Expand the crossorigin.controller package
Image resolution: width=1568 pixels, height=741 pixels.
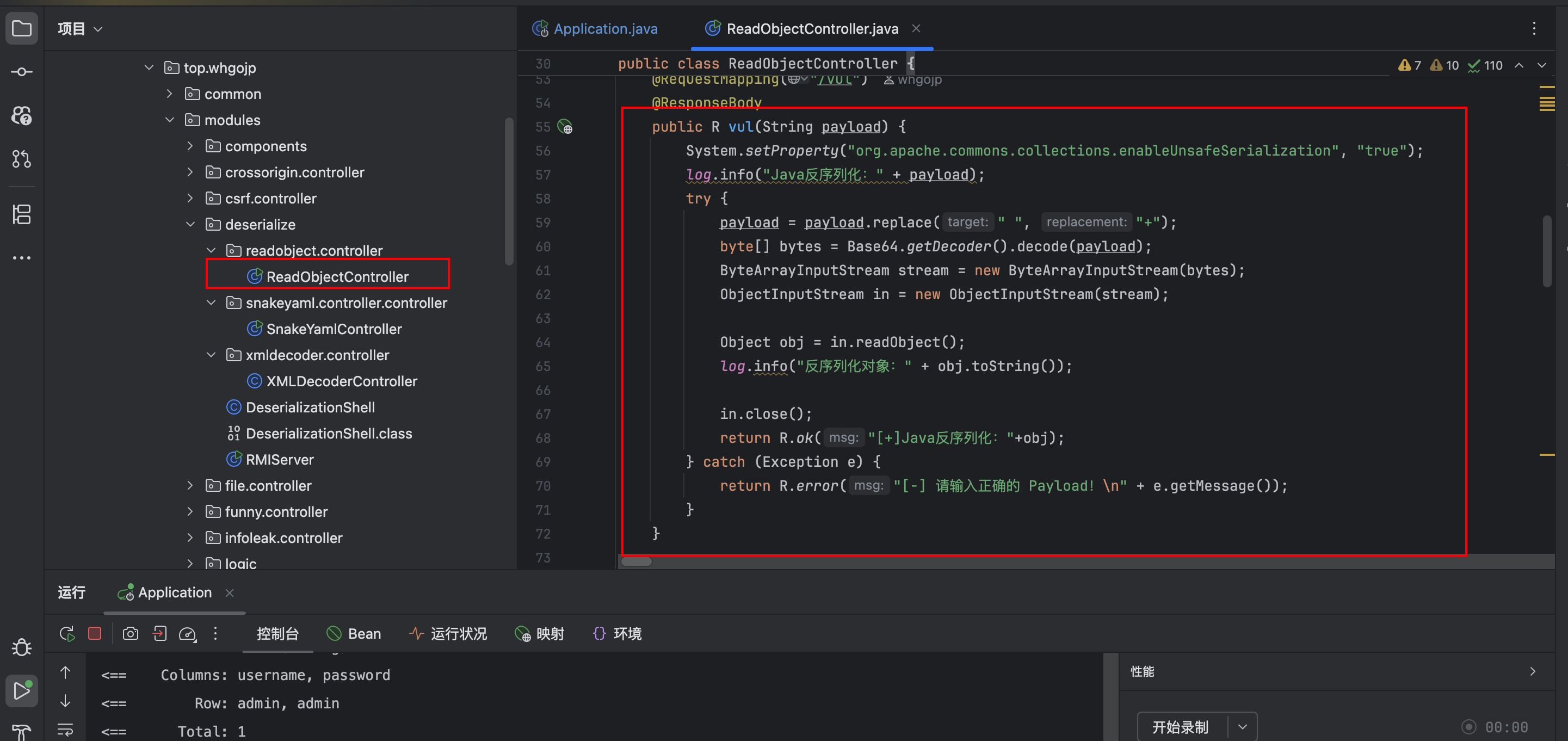(x=190, y=172)
